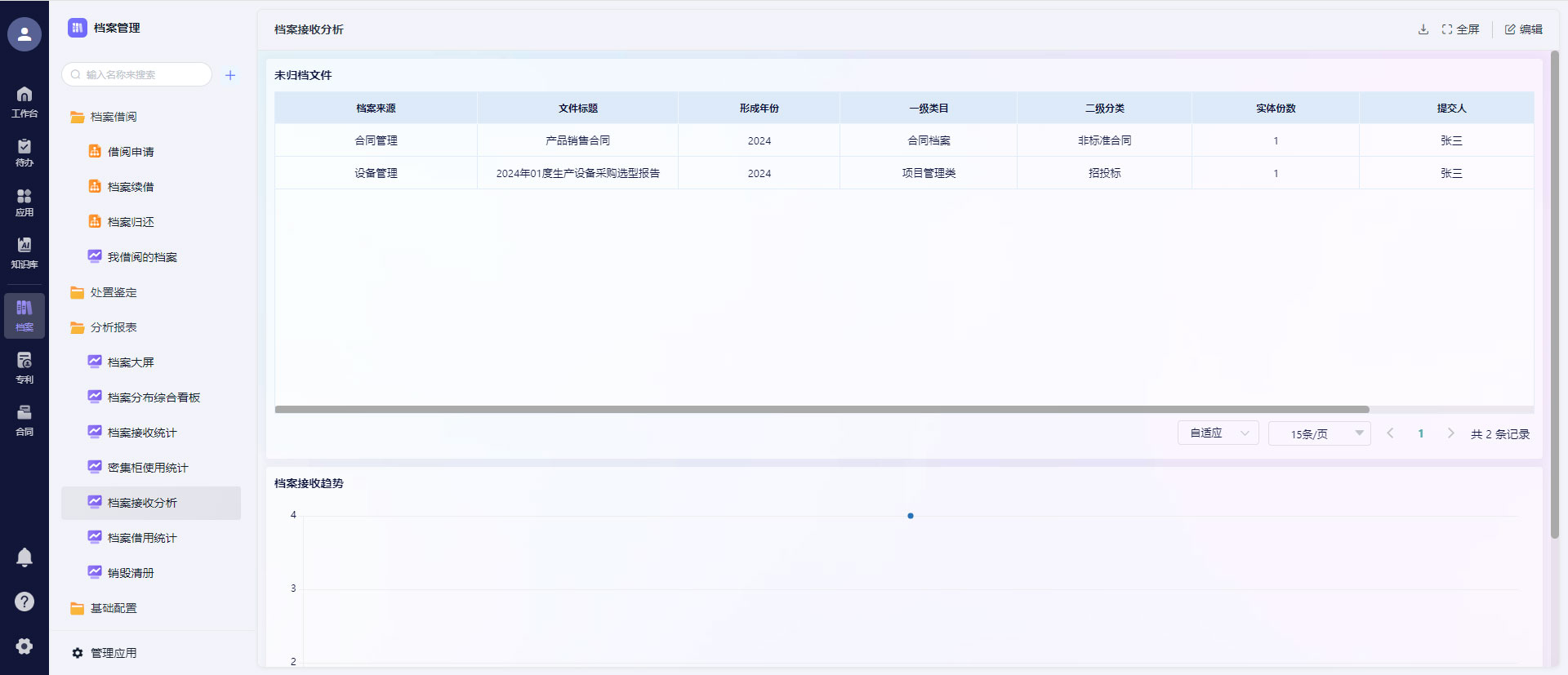Open the 15条/页 page size dropdown
This screenshot has width=1568, height=675.
pyautogui.click(x=1319, y=433)
